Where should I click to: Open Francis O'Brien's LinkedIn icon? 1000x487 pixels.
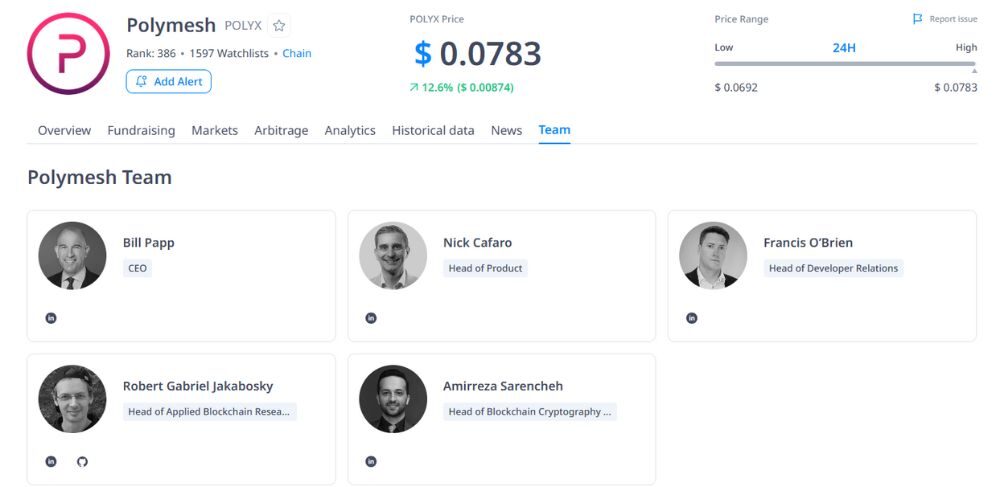(x=691, y=318)
